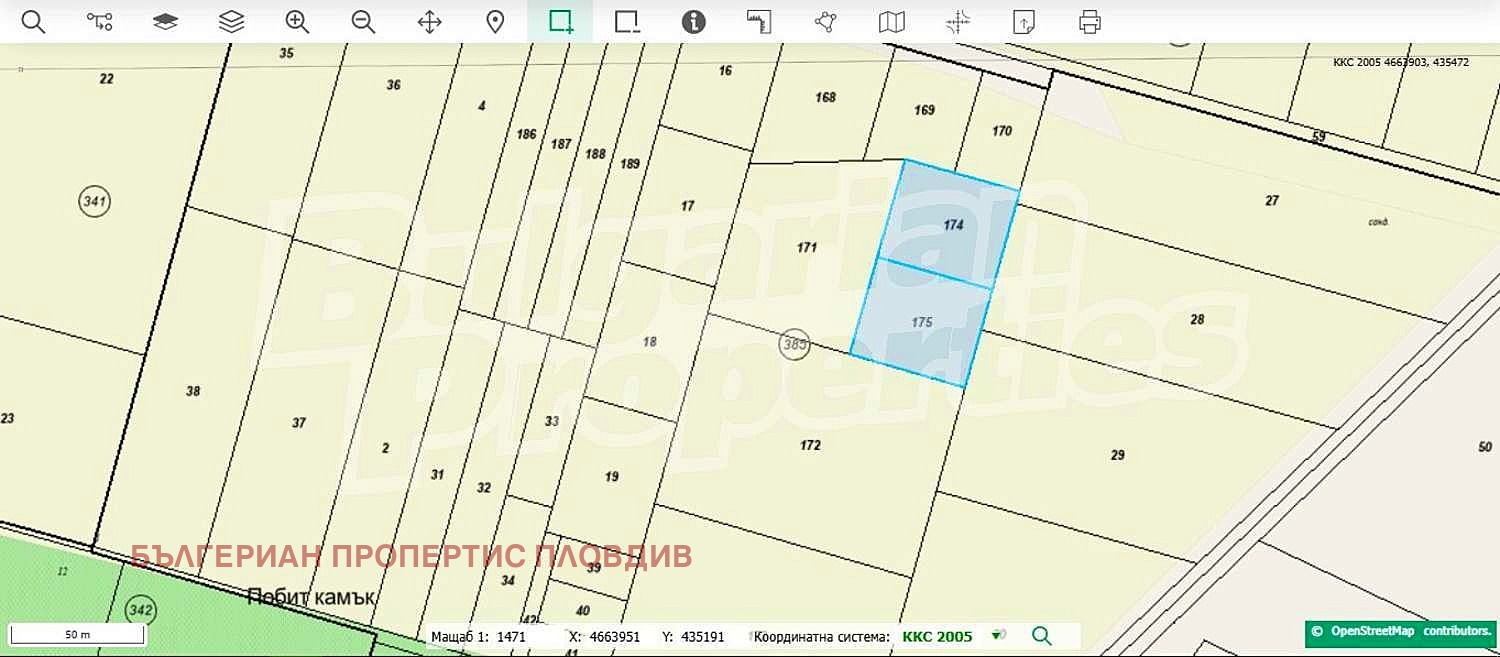Select the zoom in tool
This screenshot has width=1500, height=657.
point(297,22)
